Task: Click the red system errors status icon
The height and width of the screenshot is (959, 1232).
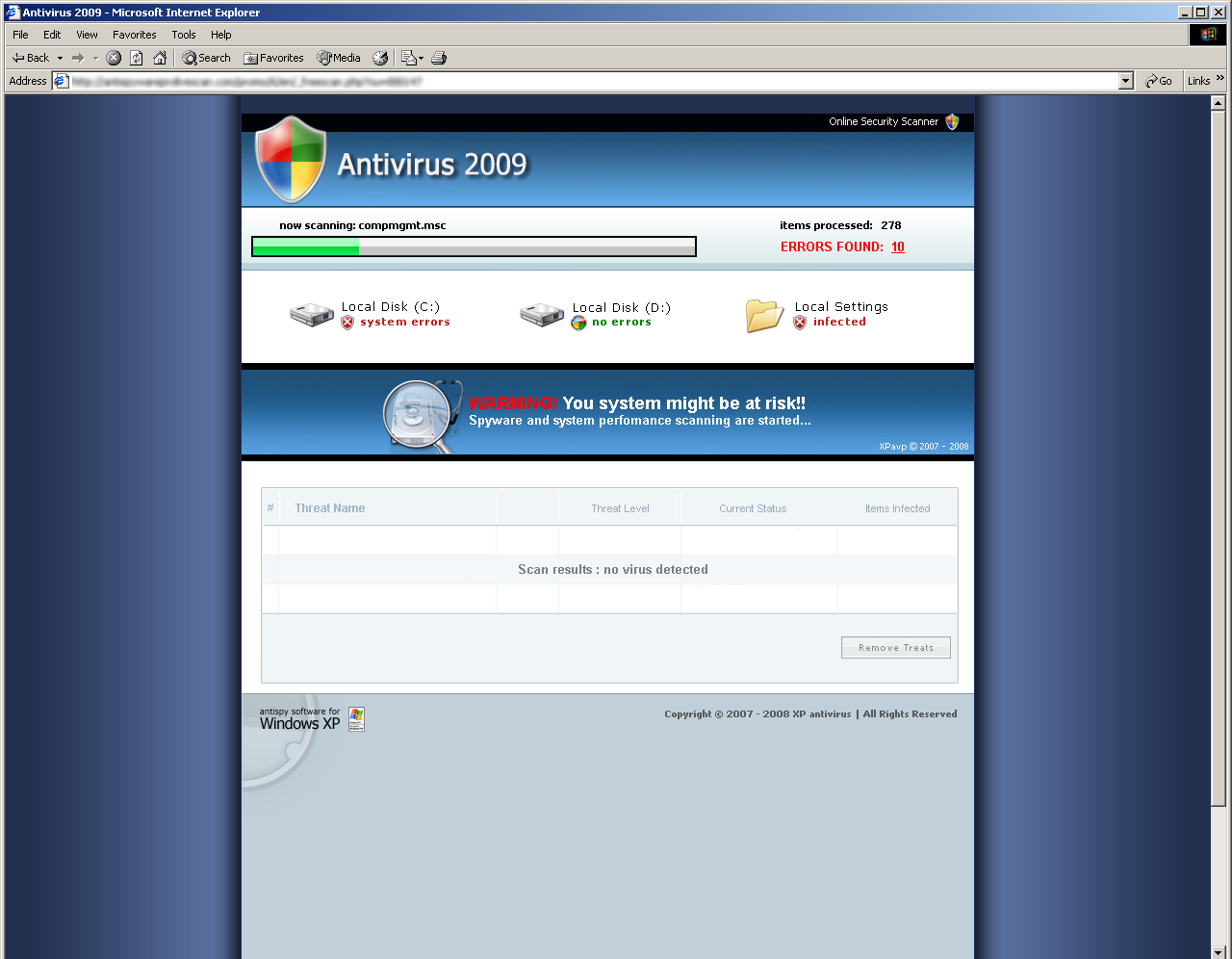Action: click(347, 323)
